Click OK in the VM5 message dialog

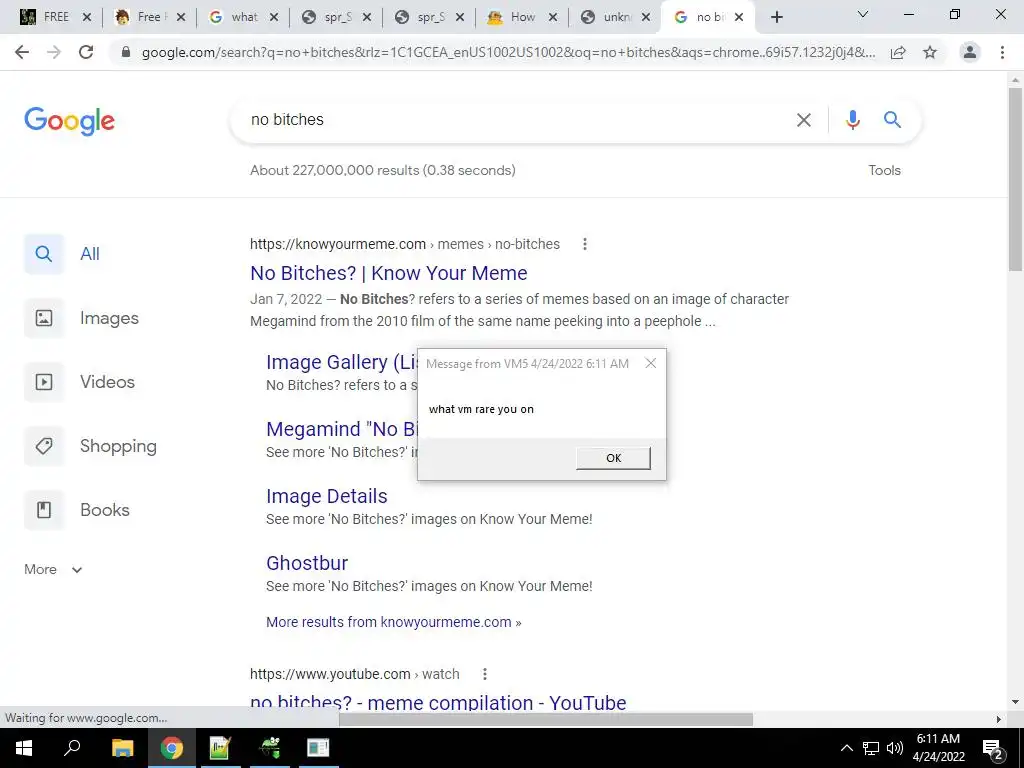[613, 458]
